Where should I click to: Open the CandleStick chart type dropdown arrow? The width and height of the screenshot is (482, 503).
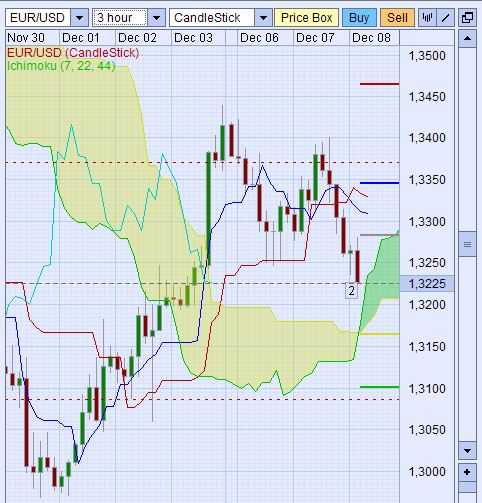point(263,18)
